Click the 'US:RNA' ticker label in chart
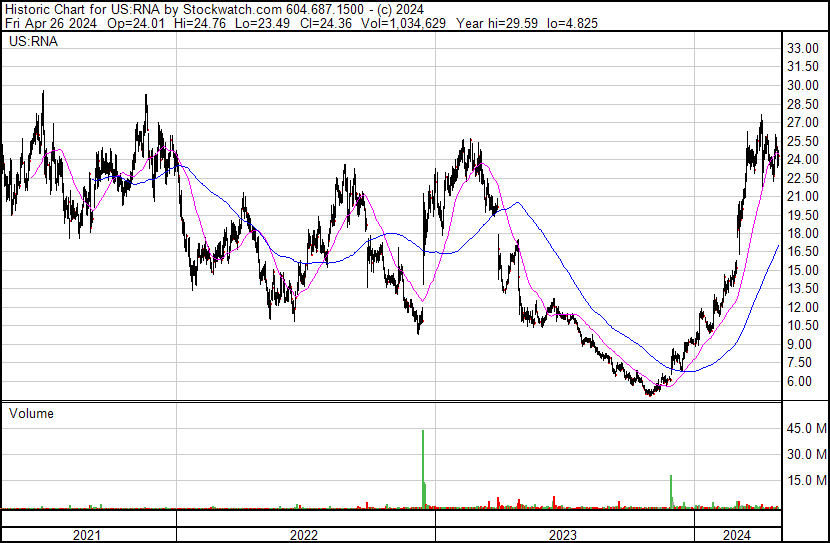This screenshot has width=830, height=543. pyautogui.click(x=33, y=41)
